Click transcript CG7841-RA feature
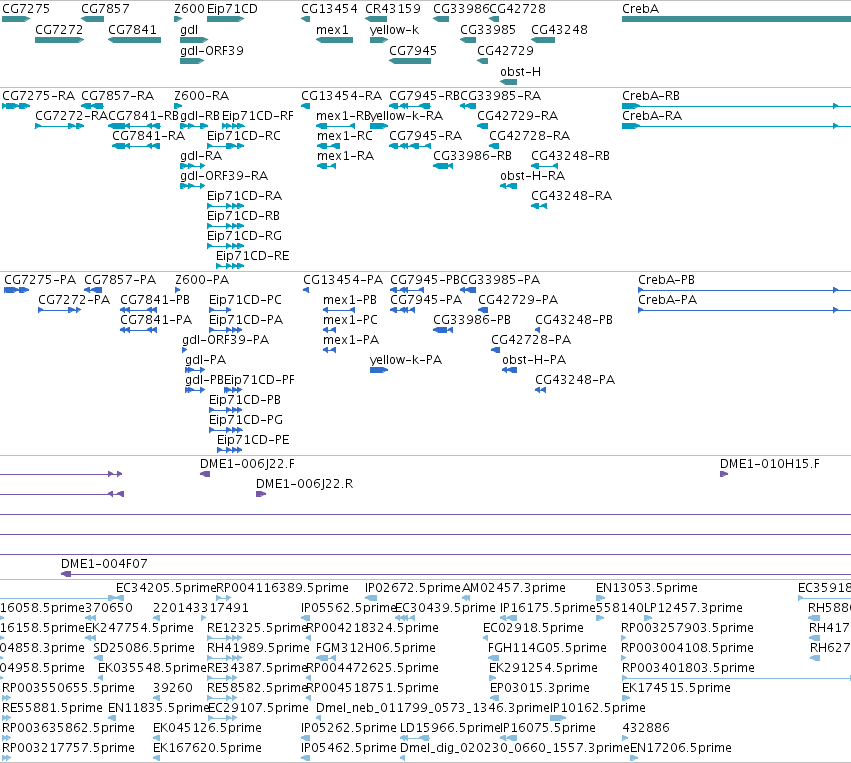This screenshot has width=851, height=763. click(x=136, y=146)
